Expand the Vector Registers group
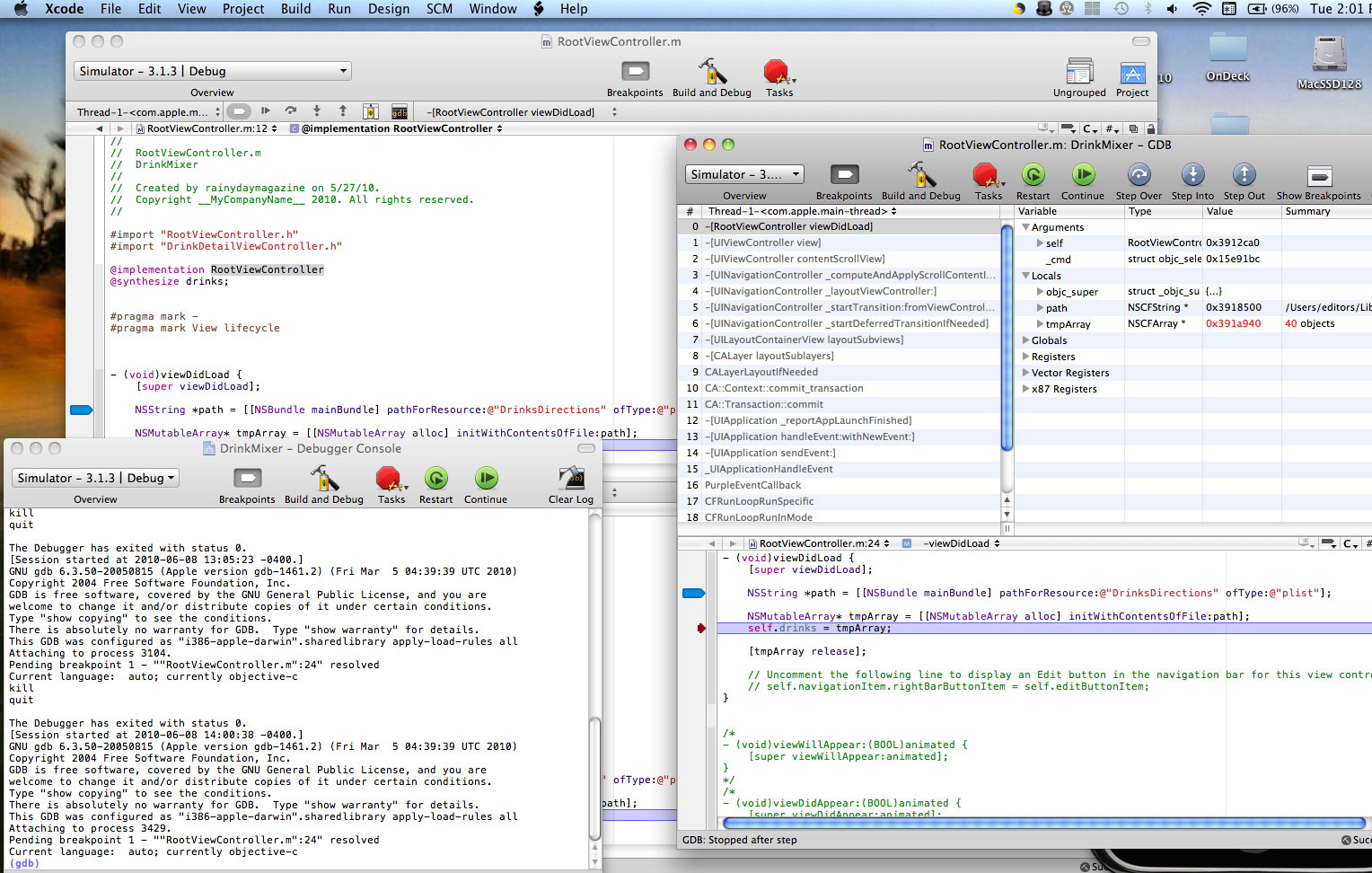Viewport: 1372px width, 873px height. [1025, 373]
